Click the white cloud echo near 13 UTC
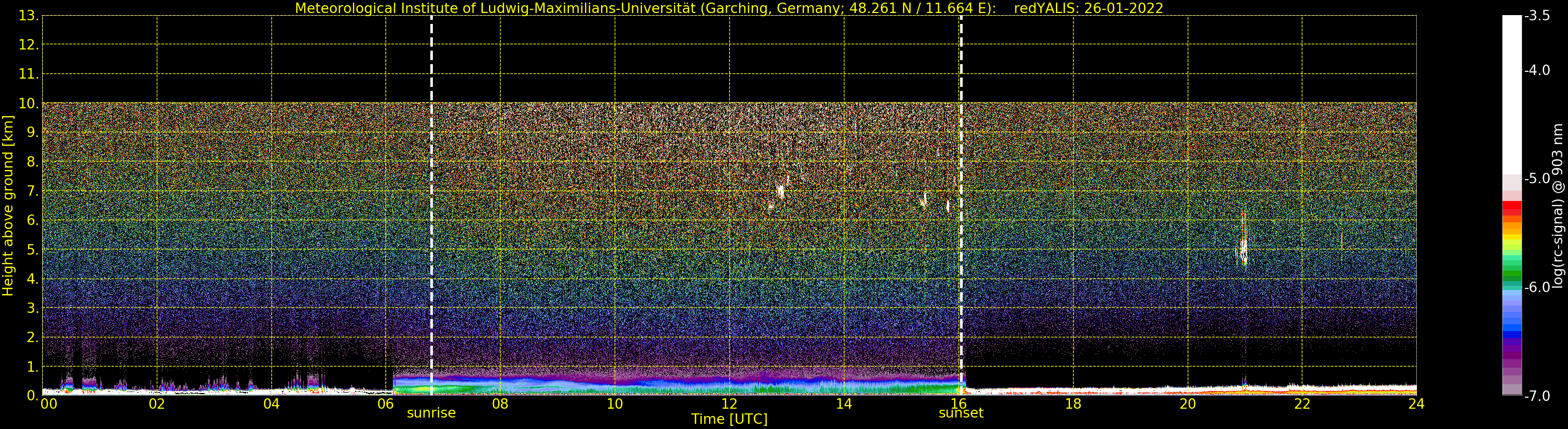Viewport: 1568px width, 429px height. 781,191
